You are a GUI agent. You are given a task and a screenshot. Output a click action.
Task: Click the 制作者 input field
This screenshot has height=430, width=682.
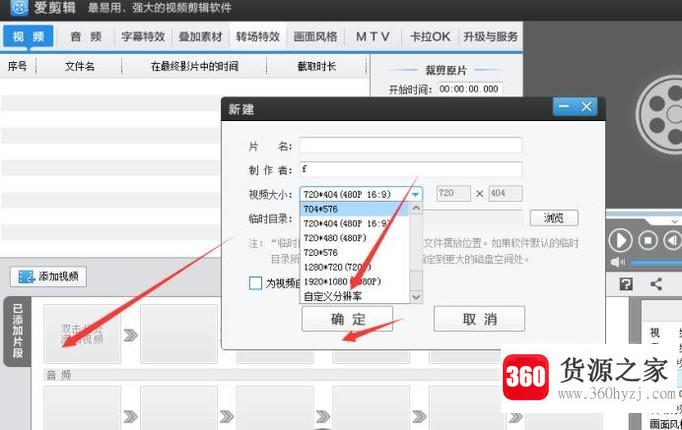point(411,169)
